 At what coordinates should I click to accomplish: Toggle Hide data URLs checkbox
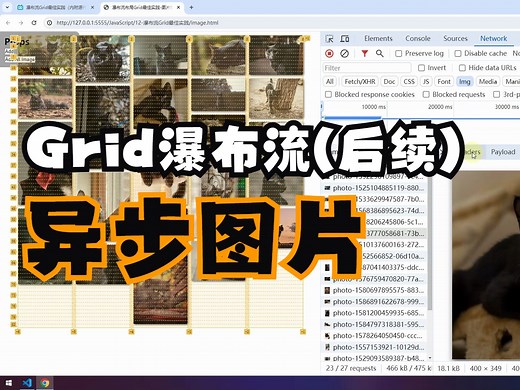[x=462, y=68]
